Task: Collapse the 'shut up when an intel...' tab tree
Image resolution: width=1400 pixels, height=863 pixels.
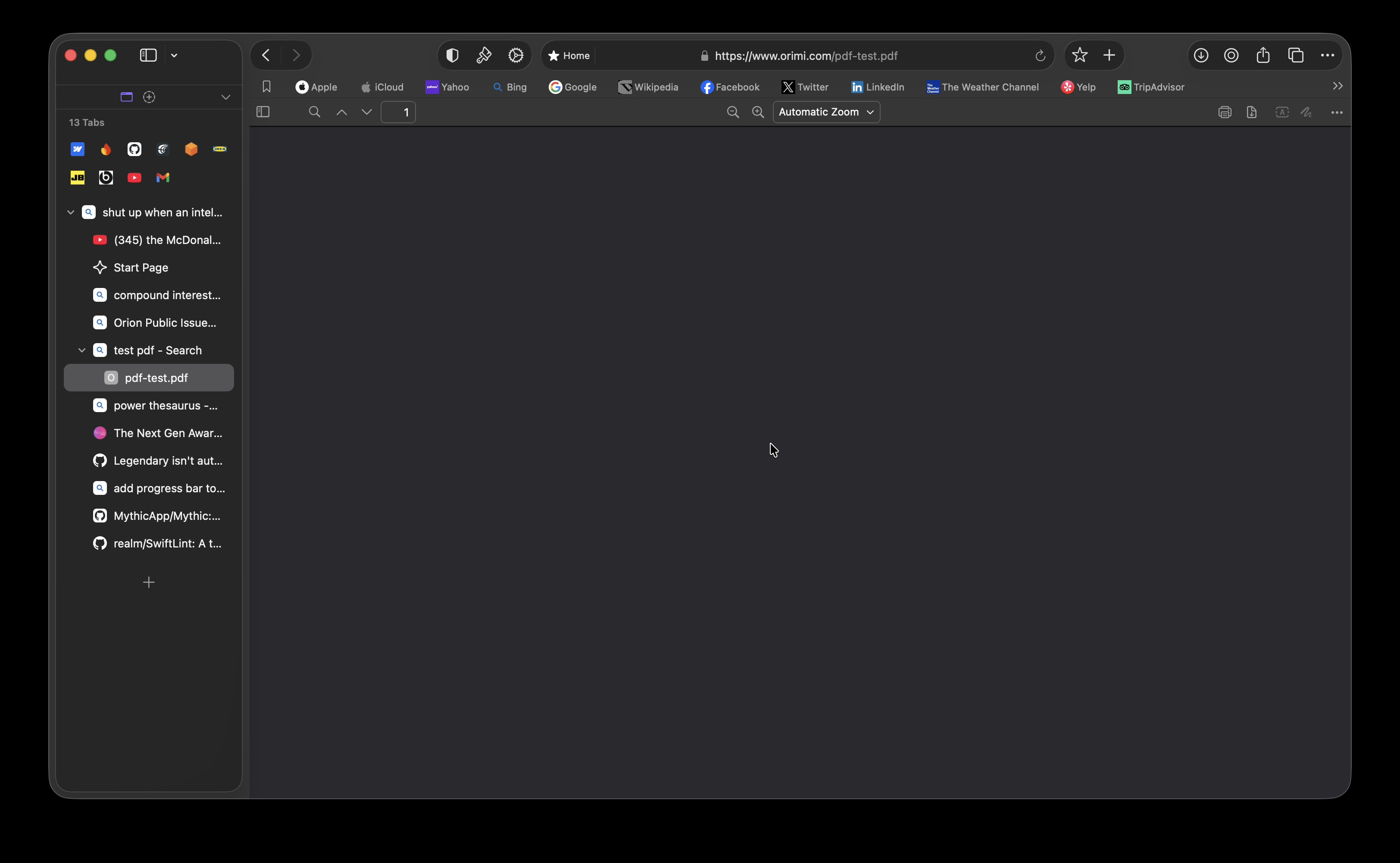Action: [x=71, y=213]
